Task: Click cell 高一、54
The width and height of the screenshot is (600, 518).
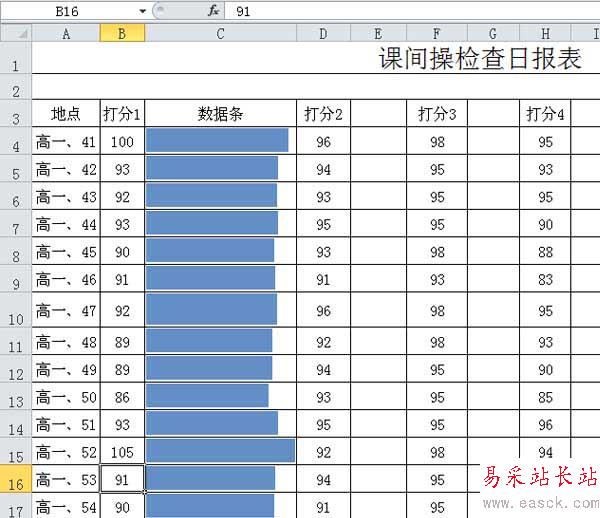Action: pyautogui.click(x=66, y=506)
